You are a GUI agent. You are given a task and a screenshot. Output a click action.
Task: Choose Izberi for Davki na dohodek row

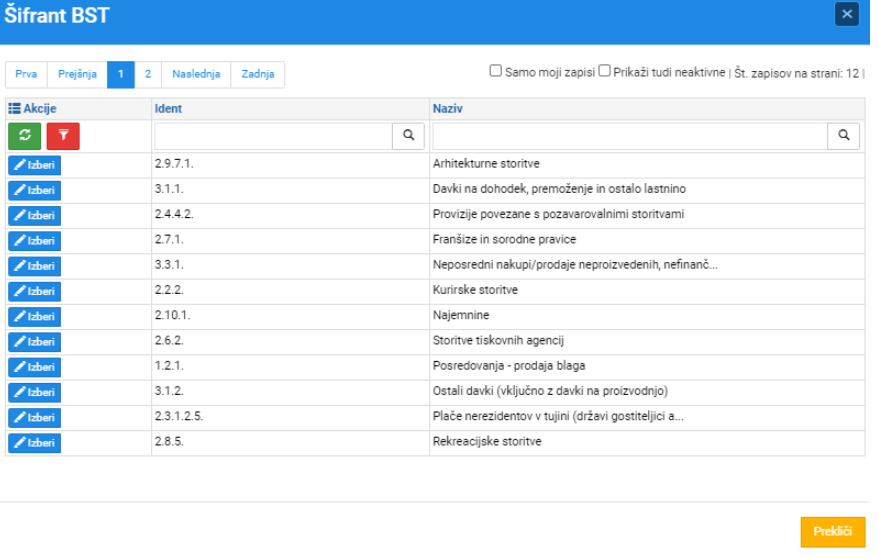pos(34,191)
